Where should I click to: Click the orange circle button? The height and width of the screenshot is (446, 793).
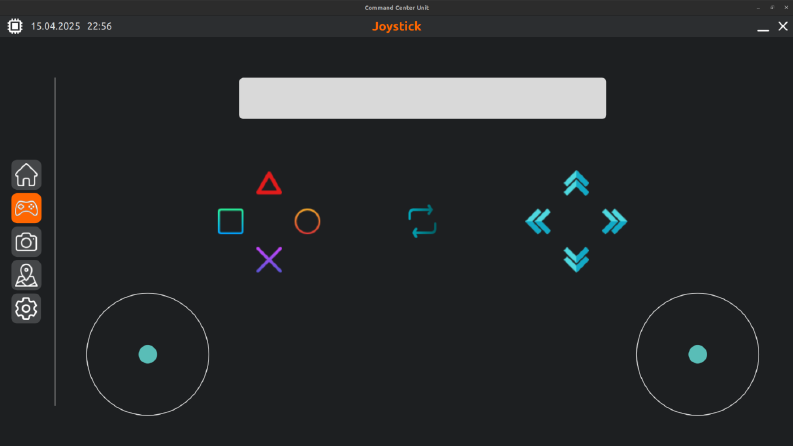click(x=307, y=221)
